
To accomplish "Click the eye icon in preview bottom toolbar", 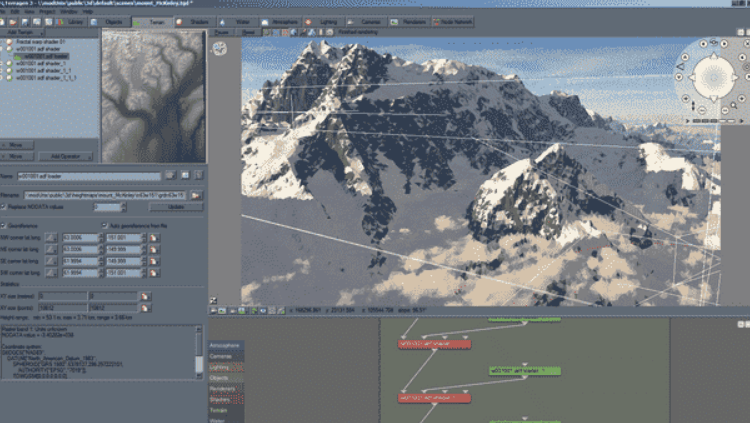I will 263,311.
